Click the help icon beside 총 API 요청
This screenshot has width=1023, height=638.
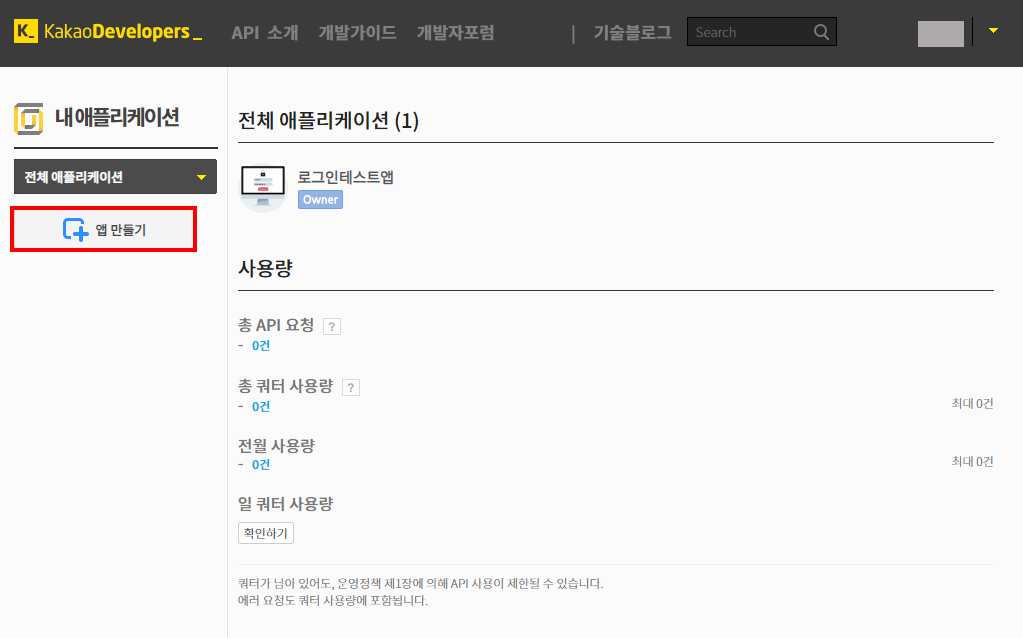332,326
